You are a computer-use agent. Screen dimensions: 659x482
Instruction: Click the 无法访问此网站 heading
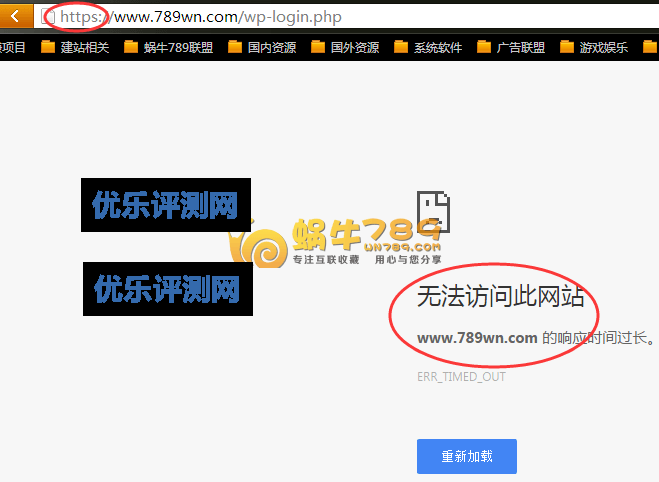coord(500,296)
